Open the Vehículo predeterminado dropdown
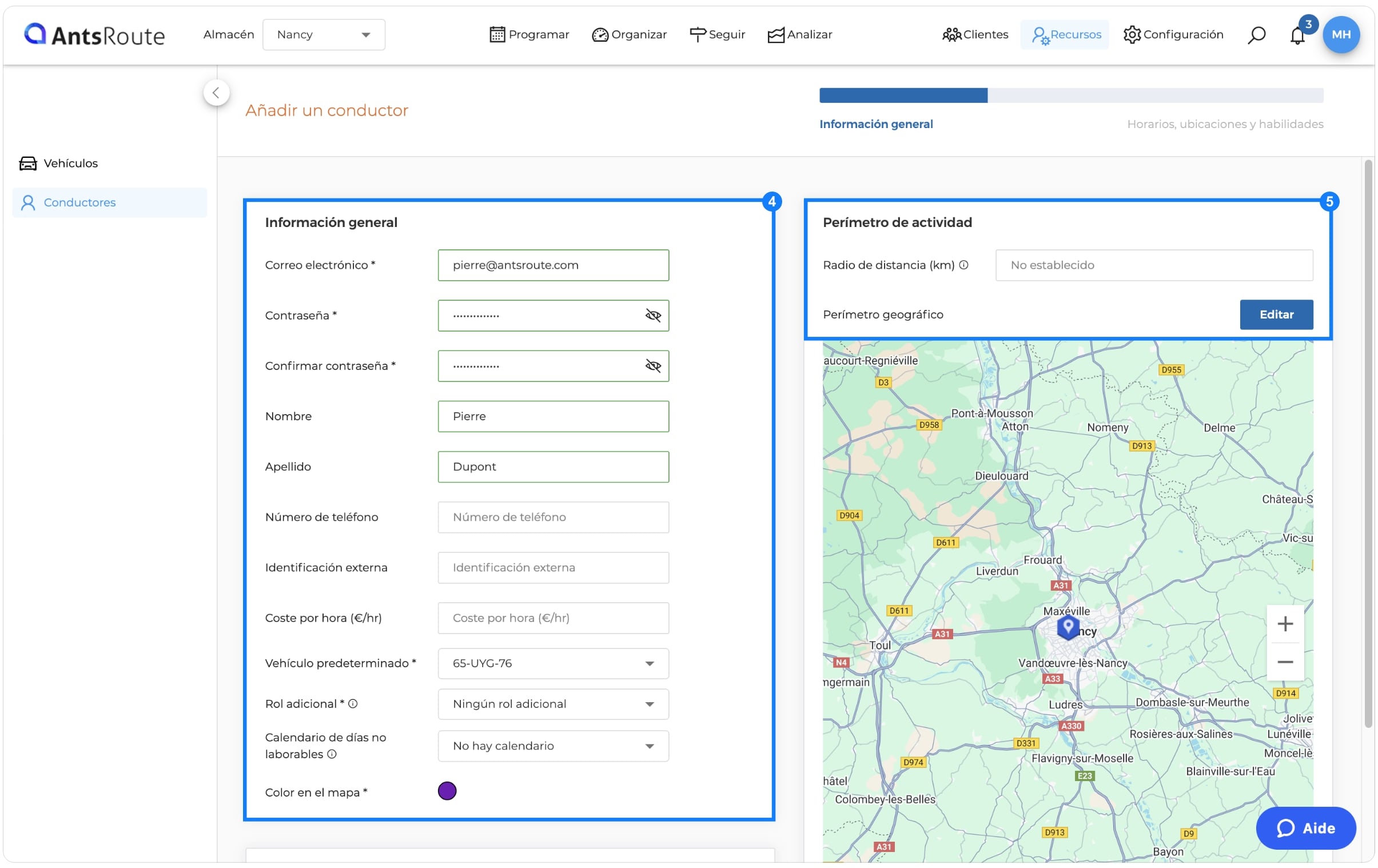Screen dimensions: 1378x868 click(553, 663)
